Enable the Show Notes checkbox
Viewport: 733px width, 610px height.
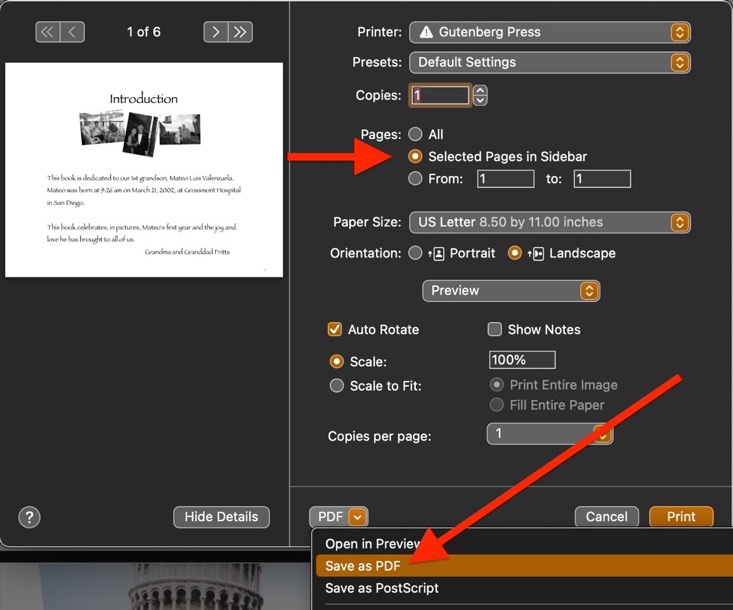[x=495, y=329]
